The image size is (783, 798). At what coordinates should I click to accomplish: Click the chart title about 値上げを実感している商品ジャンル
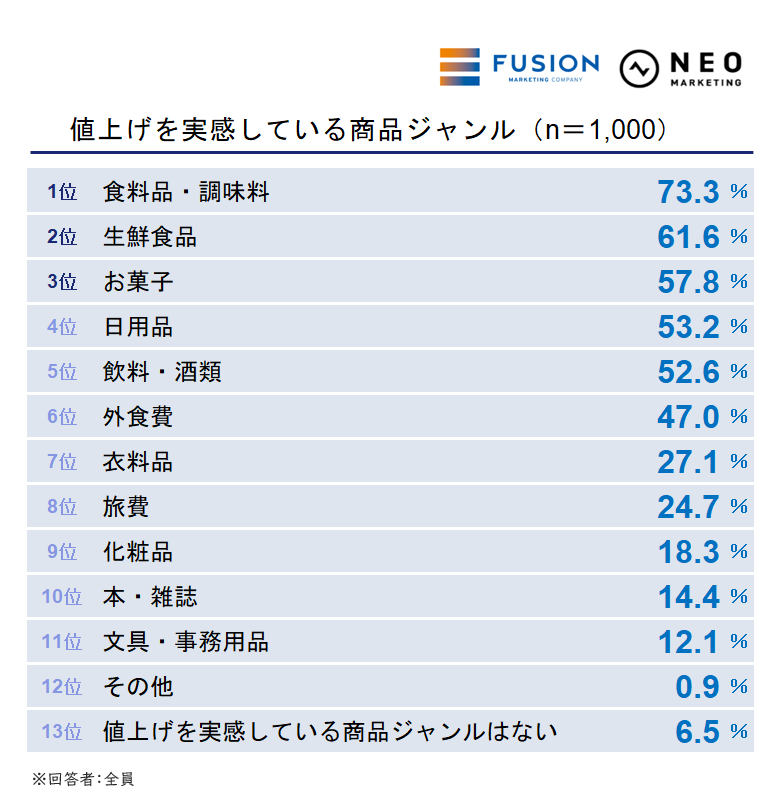[369, 129]
